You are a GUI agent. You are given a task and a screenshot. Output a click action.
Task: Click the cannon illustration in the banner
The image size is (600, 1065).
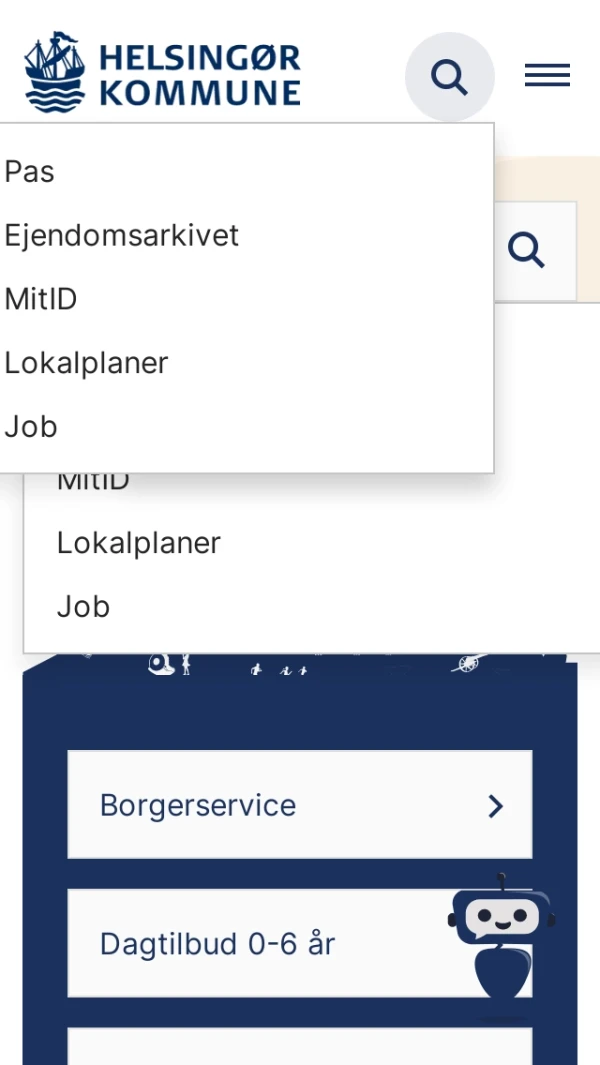point(468,663)
